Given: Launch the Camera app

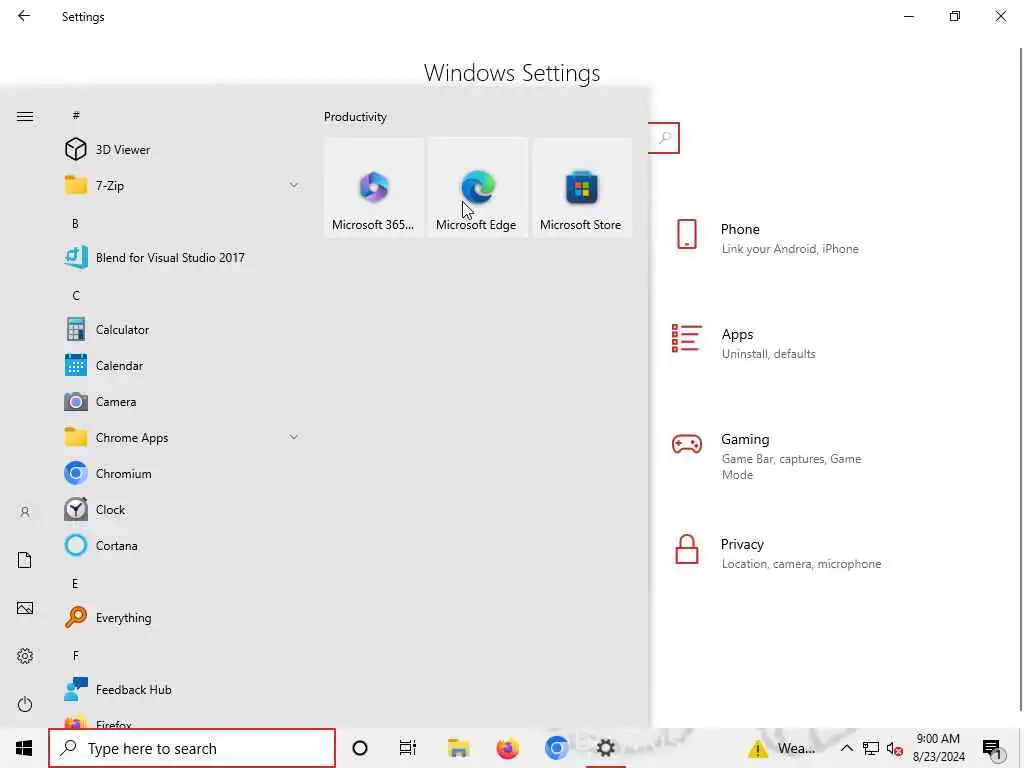Looking at the screenshot, I should coord(181,401).
